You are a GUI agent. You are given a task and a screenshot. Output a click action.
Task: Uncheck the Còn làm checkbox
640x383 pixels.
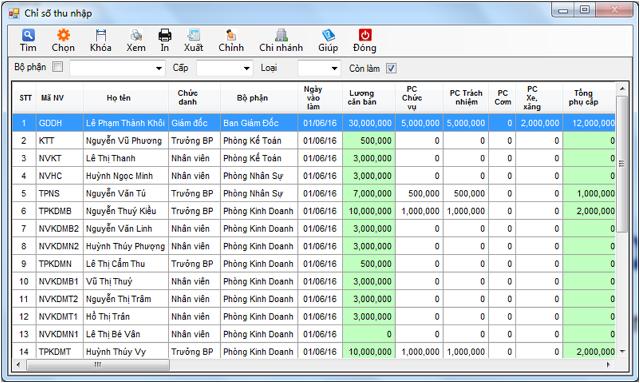[x=391, y=68]
